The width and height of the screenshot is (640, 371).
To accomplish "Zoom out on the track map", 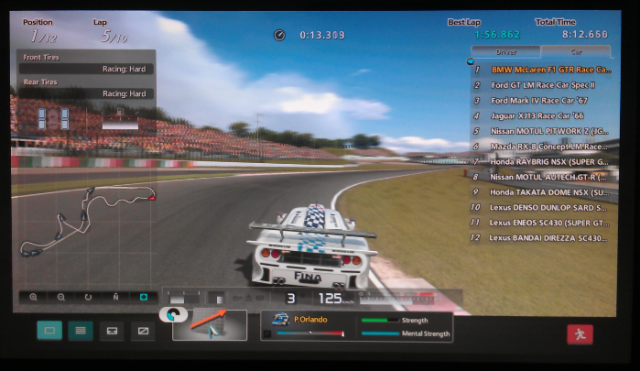I will coord(61,297).
